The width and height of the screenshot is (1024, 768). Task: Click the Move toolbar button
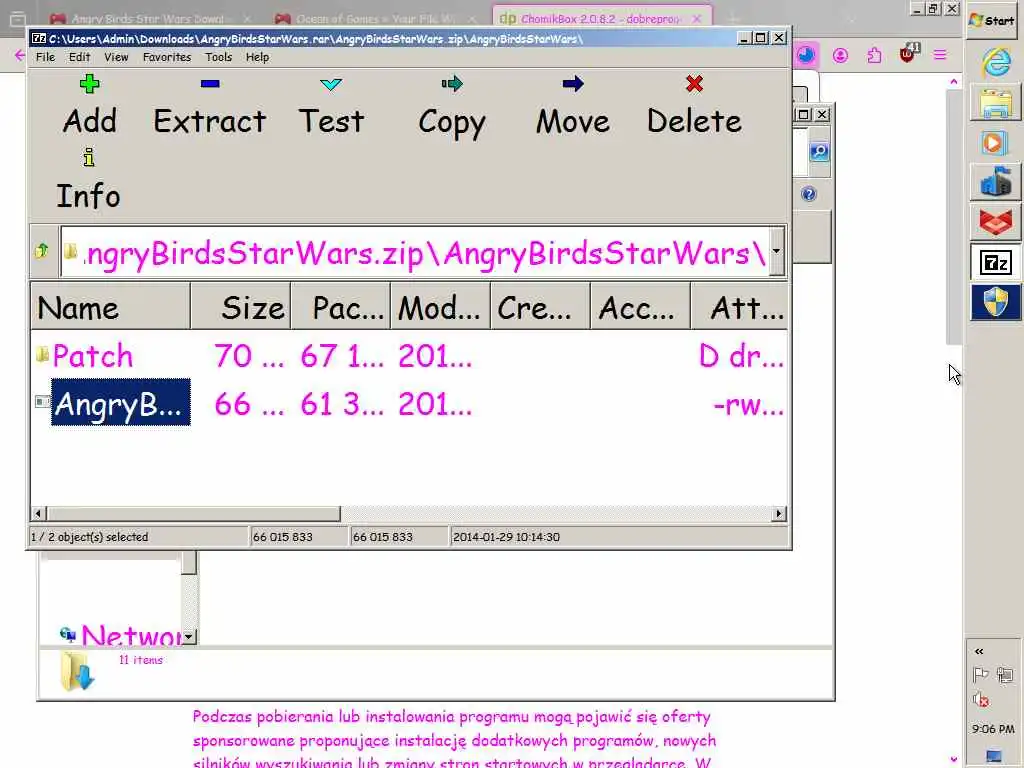573,104
